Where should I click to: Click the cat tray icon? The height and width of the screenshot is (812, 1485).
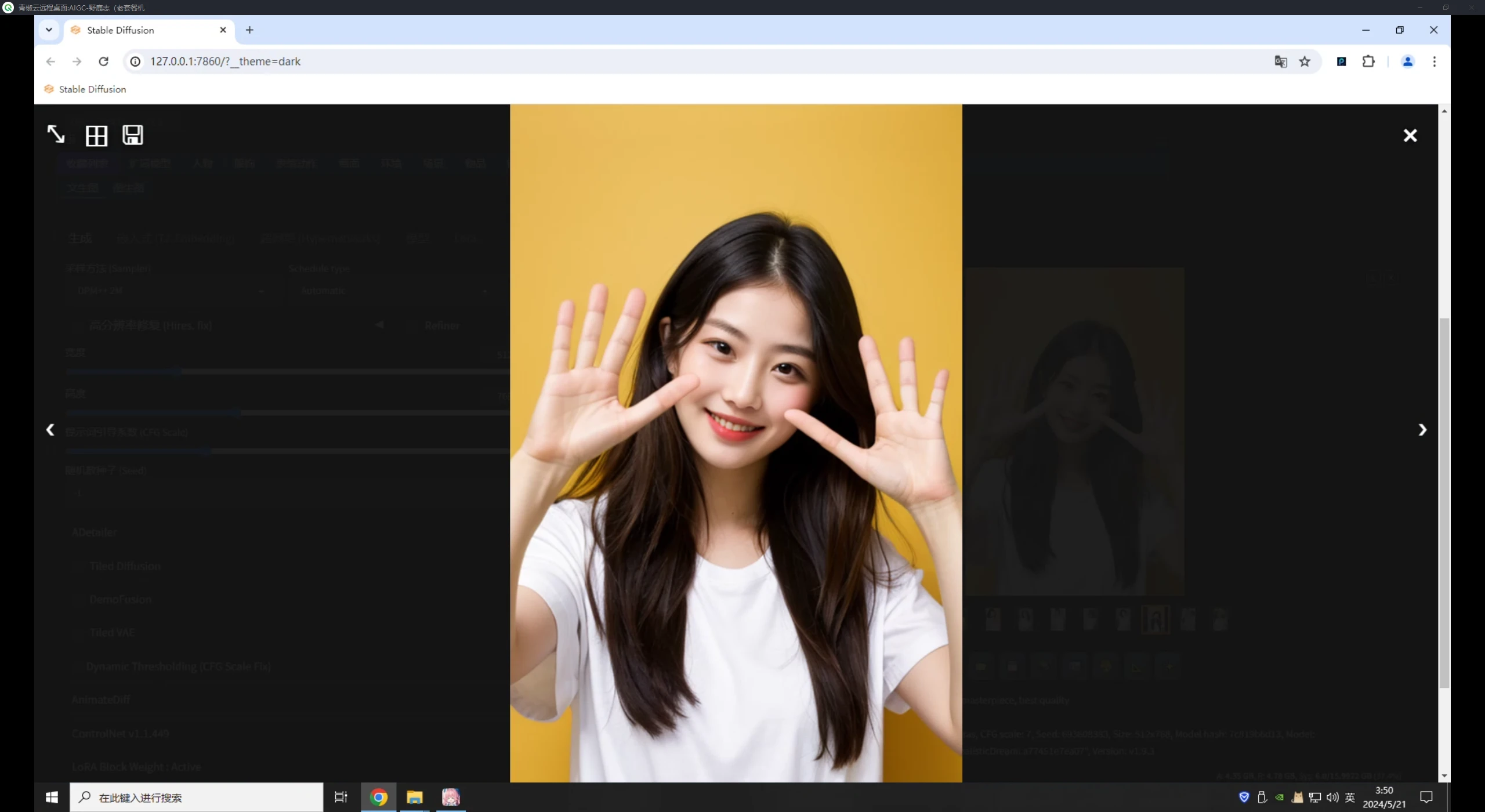pyautogui.click(x=1297, y=797)
